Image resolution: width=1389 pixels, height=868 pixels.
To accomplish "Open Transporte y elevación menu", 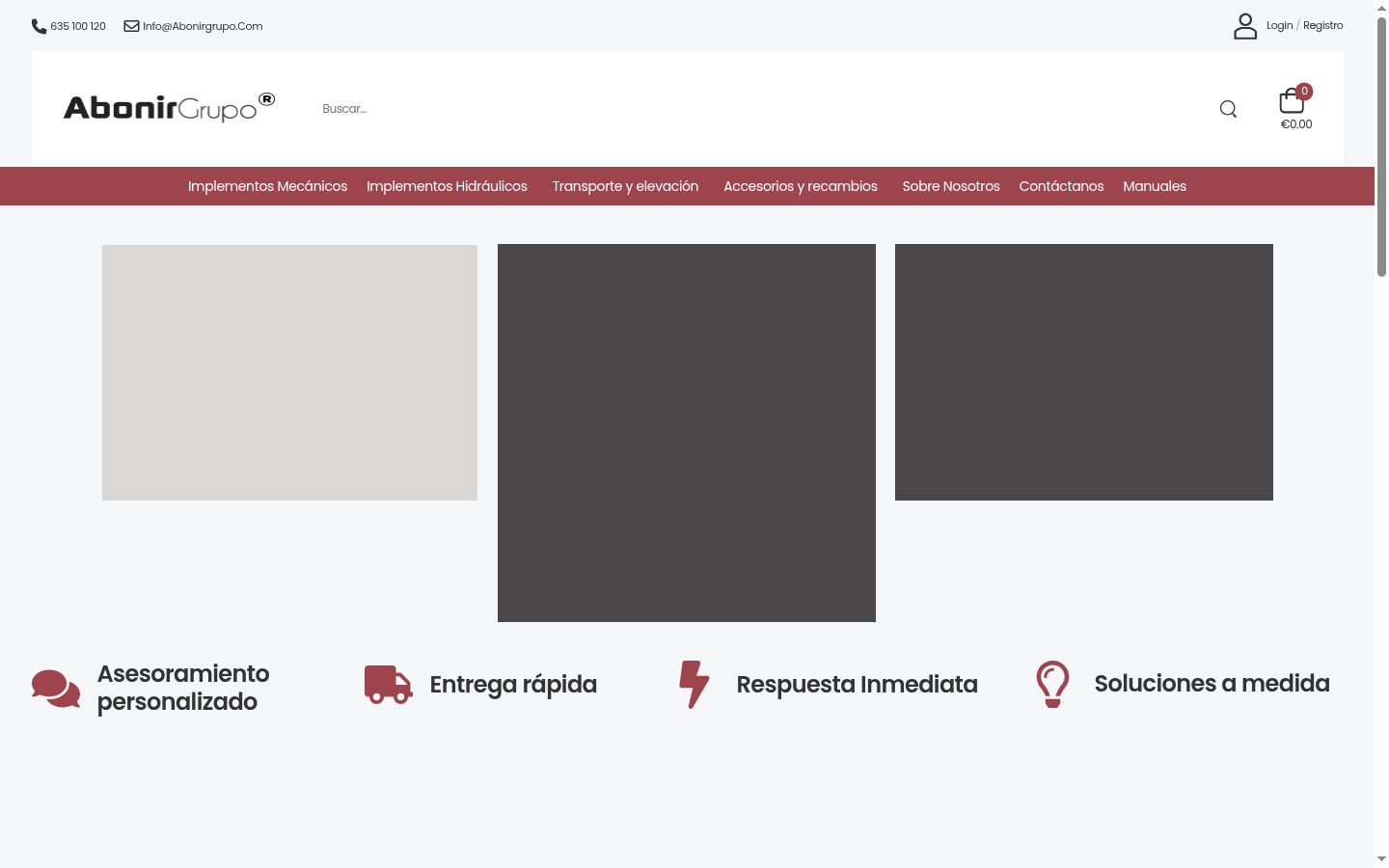I will click(625, 186).
